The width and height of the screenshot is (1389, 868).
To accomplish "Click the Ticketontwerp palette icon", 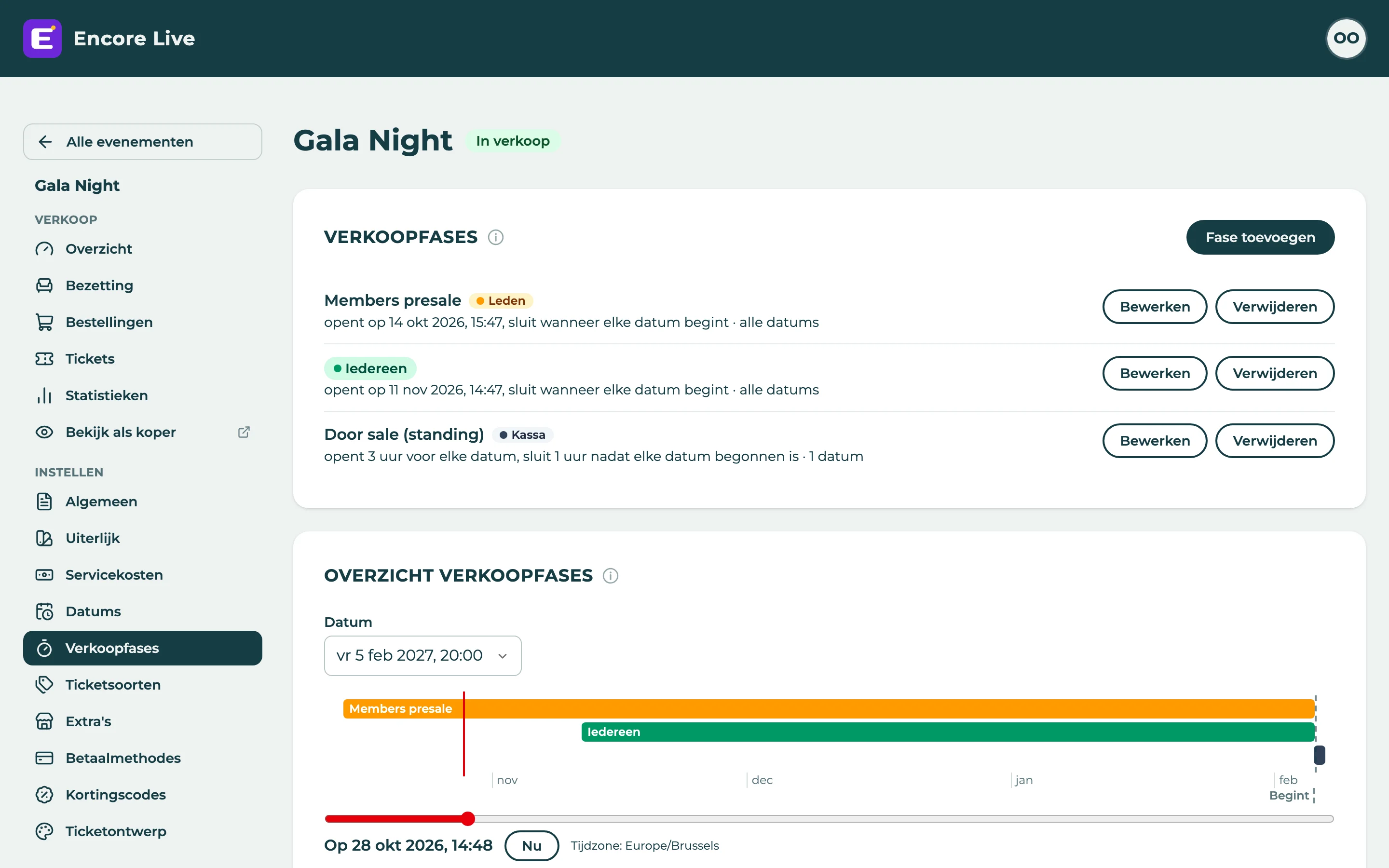I will pos(44,832).
